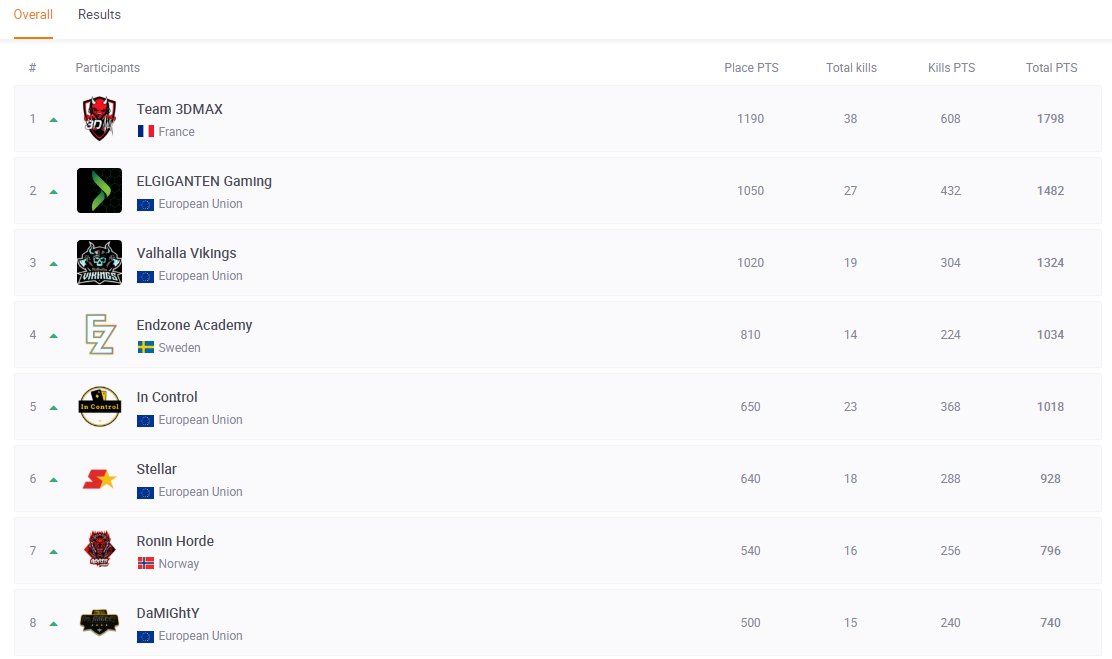1112x659 pixels.
Task: Click green up arrow beside rank 8
Action: 53,624
